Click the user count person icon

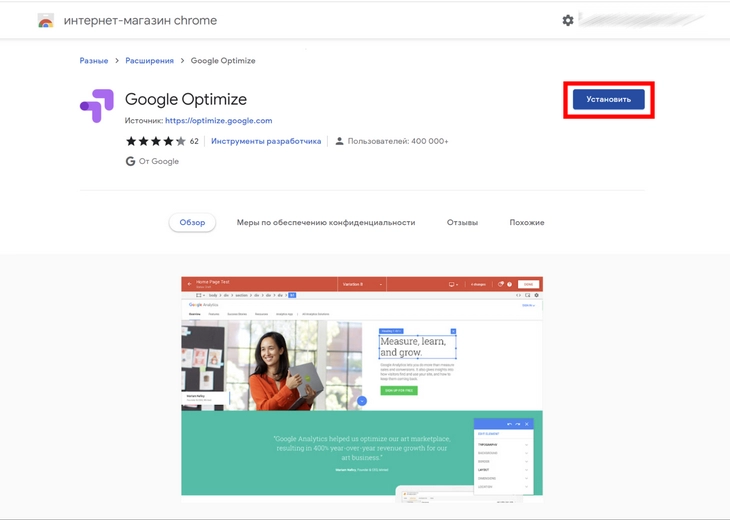pyautogui.click(x=340, y=141)
